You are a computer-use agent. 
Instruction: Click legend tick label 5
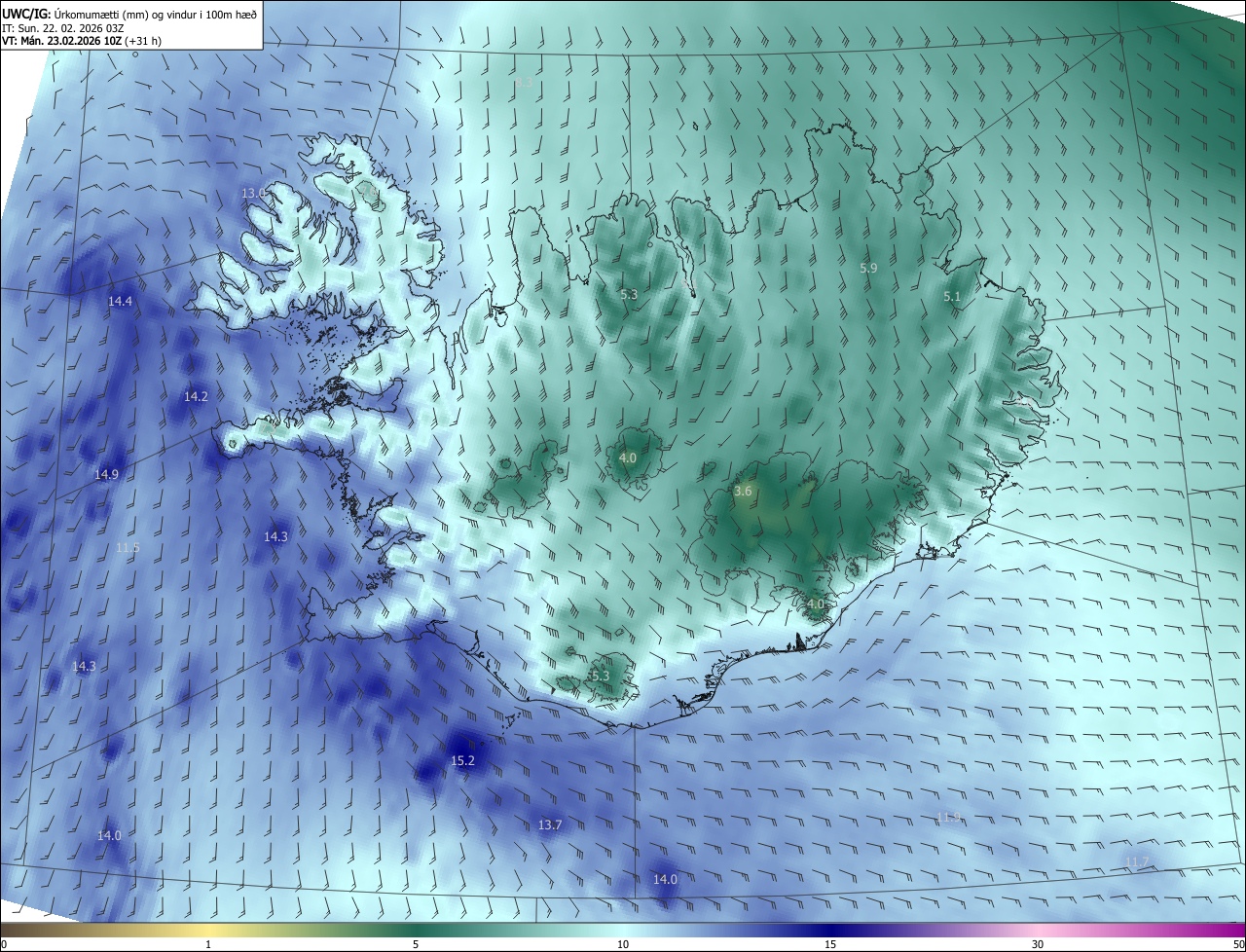(x=416, y=944)
